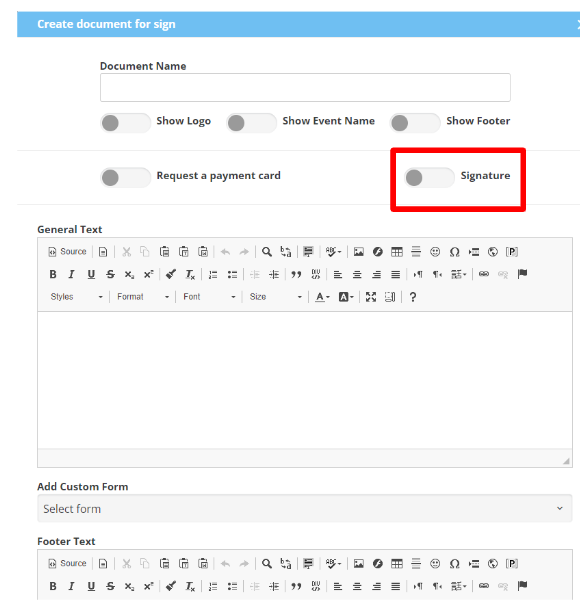The height and width of the screenshot is (611, 580).
Task: Click Italic icon in General Text toolbar
Action: coord(72,275)
